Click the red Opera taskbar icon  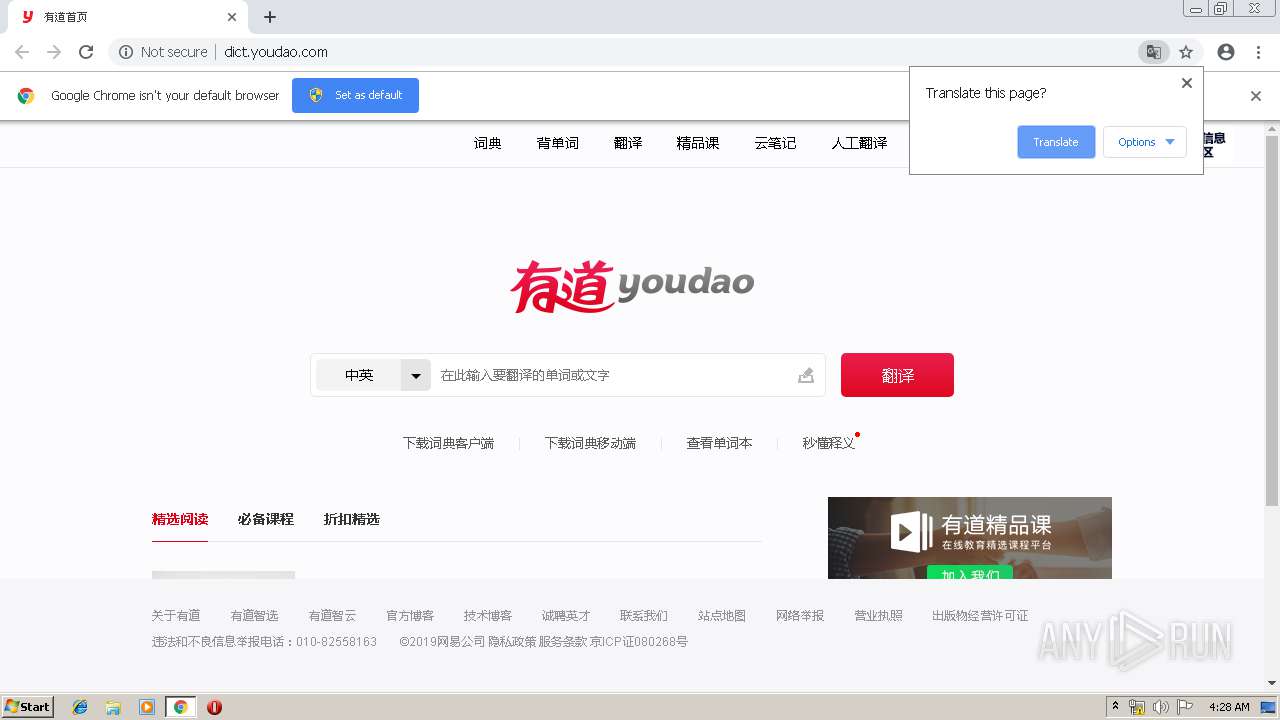[214, 707]
